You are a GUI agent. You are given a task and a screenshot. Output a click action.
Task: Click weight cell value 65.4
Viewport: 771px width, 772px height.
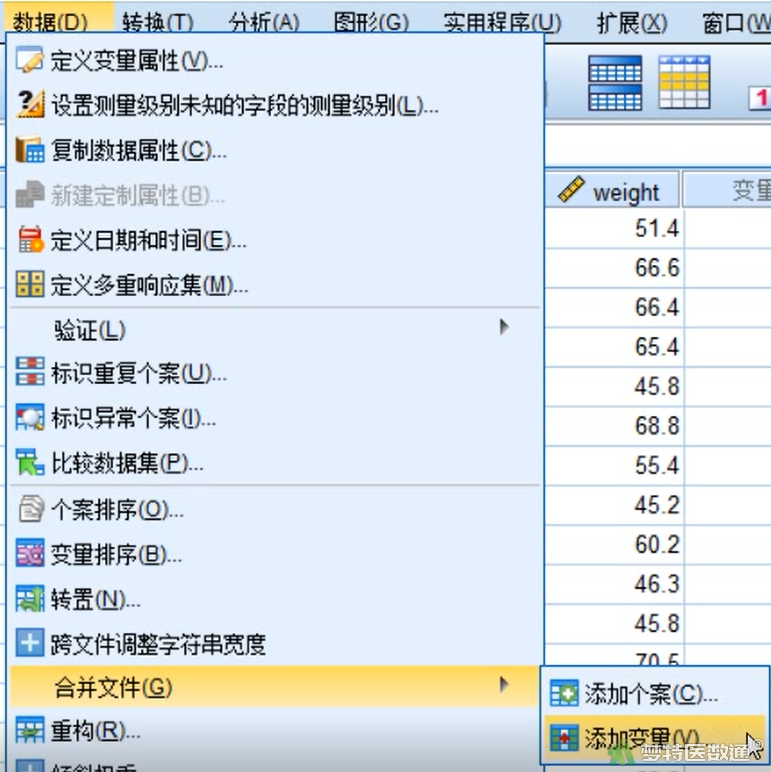coord(657,347)
